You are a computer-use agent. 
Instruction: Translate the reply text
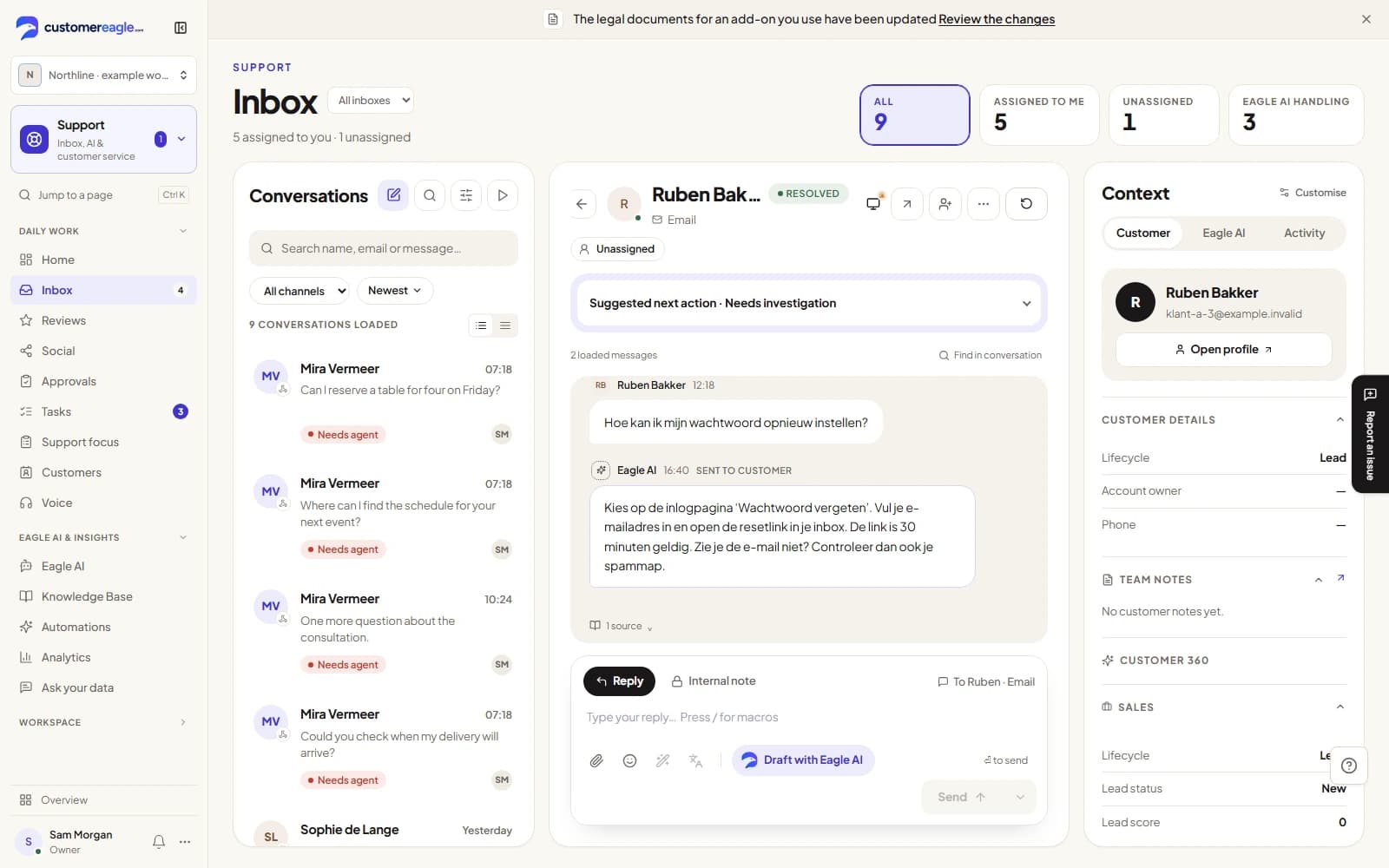(695, 760)
